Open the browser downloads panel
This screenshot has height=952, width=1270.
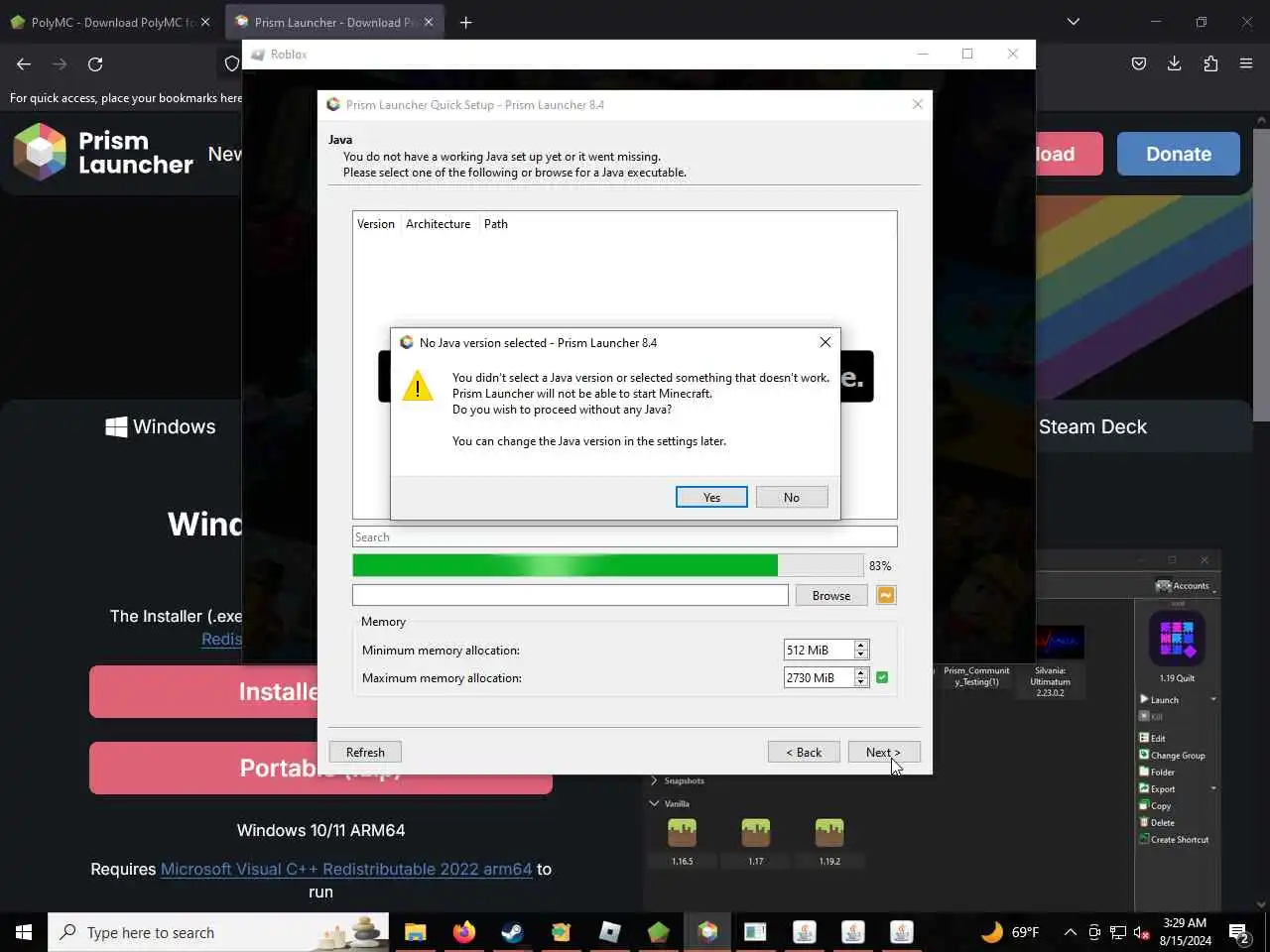pos(1175,63)
